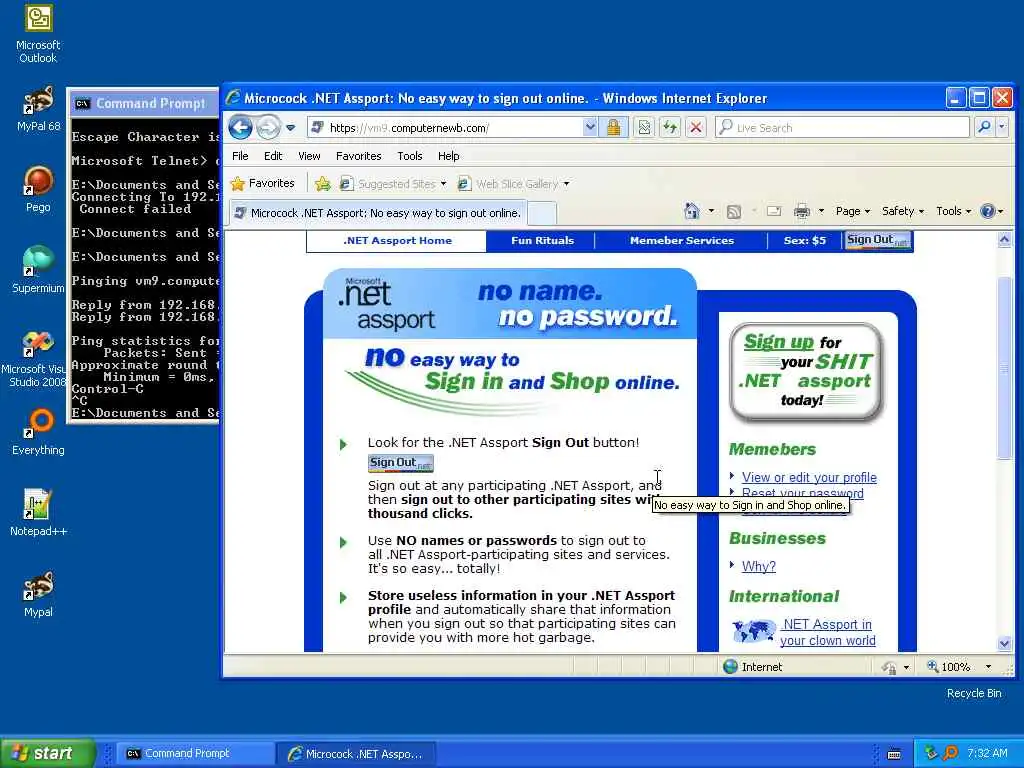
Task: Click the Home icon in command bar
Action: (x=692, y=211)
